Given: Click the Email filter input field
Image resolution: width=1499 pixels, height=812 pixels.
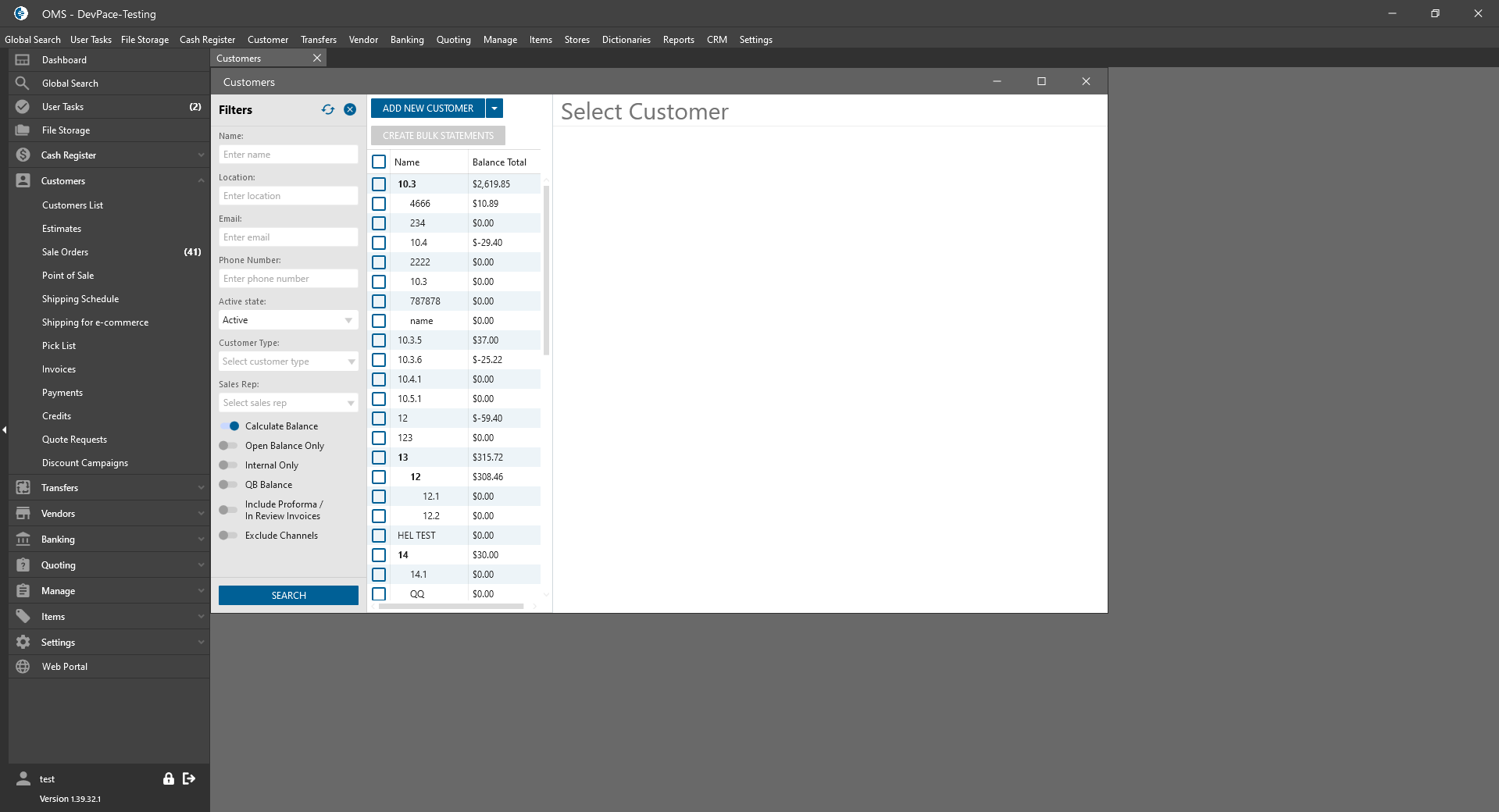Looking at the screenshot, I should (288, 237).
